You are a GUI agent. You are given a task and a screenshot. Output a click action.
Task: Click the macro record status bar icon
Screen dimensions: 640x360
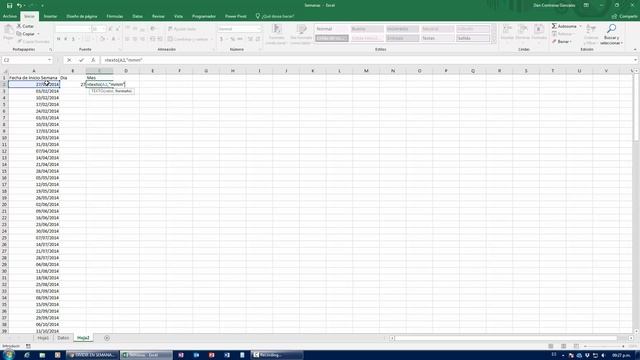pos(28,346)
